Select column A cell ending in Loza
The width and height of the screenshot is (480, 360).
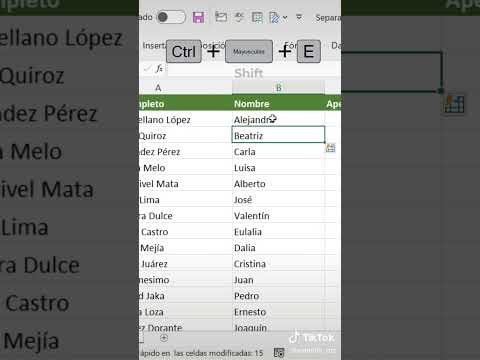click(185, 311)
